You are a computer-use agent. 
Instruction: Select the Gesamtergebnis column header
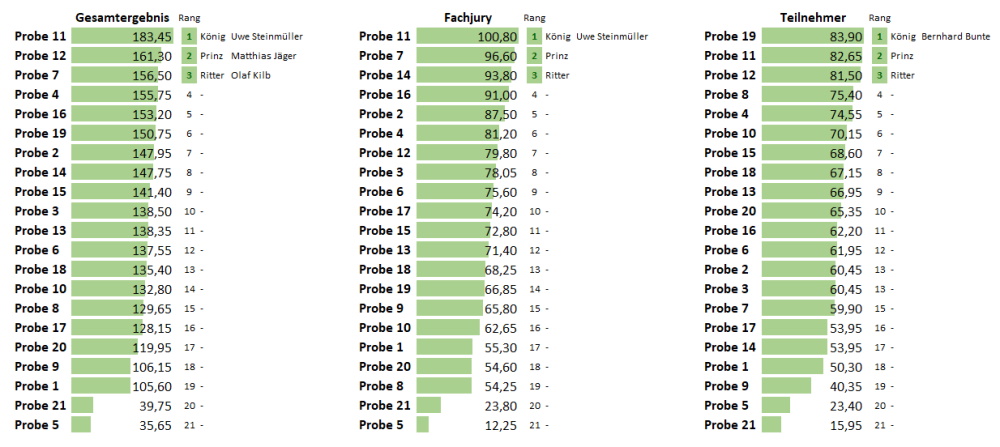pos(123,17)
